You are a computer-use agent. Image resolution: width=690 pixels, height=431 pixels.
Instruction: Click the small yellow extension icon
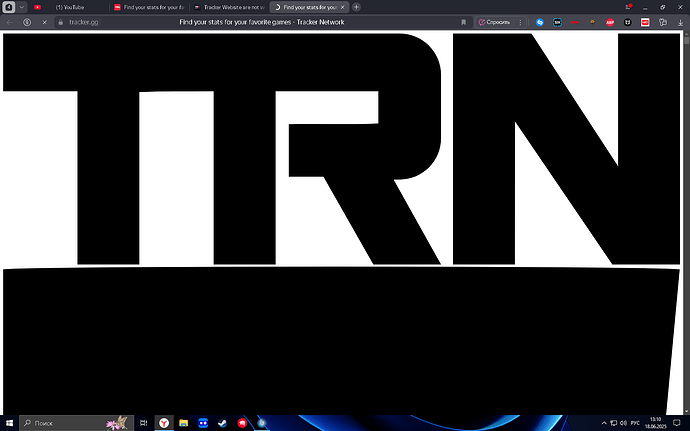592,22
